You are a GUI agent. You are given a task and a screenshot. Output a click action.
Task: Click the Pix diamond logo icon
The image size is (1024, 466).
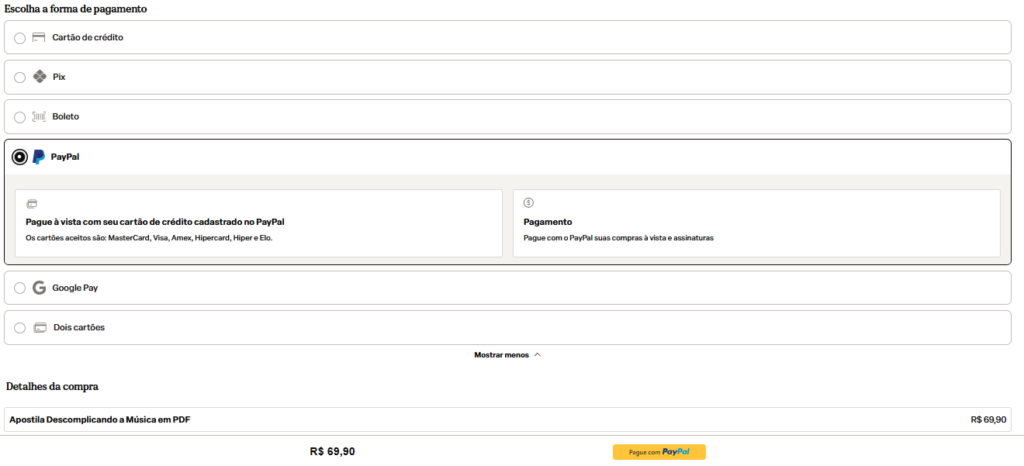39,76
